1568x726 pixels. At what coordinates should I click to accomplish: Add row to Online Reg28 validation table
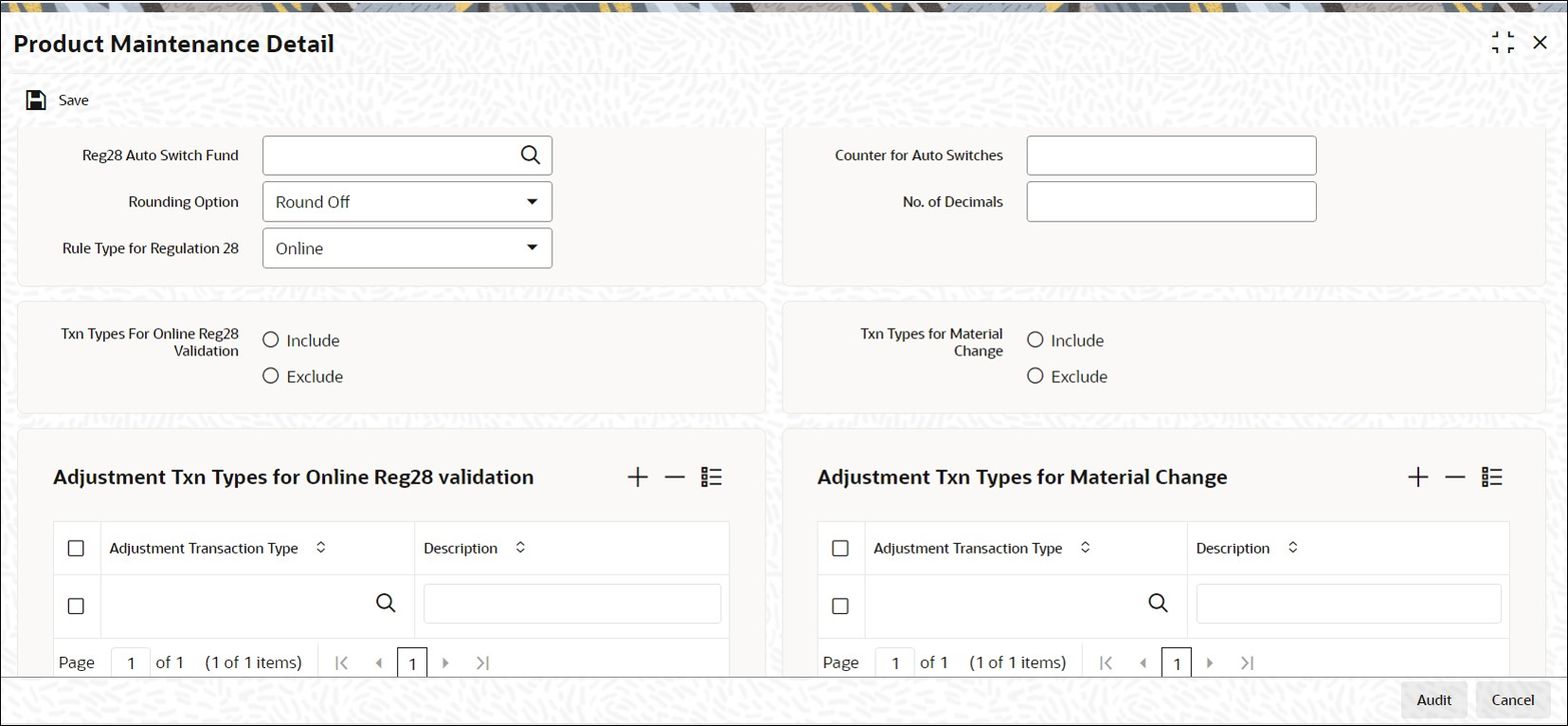click(638, 478)
